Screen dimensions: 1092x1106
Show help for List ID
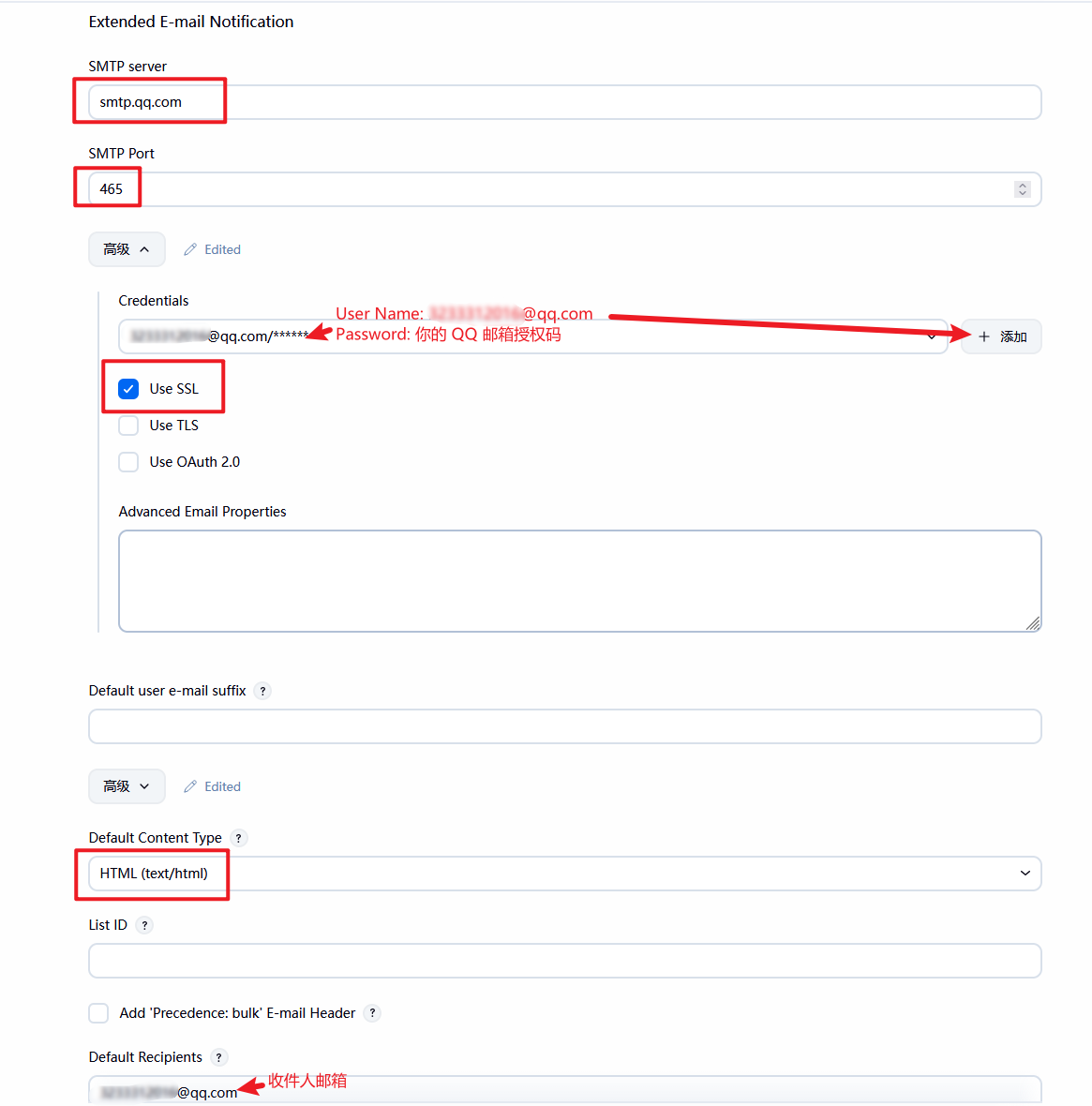click(x=144, y=925)
